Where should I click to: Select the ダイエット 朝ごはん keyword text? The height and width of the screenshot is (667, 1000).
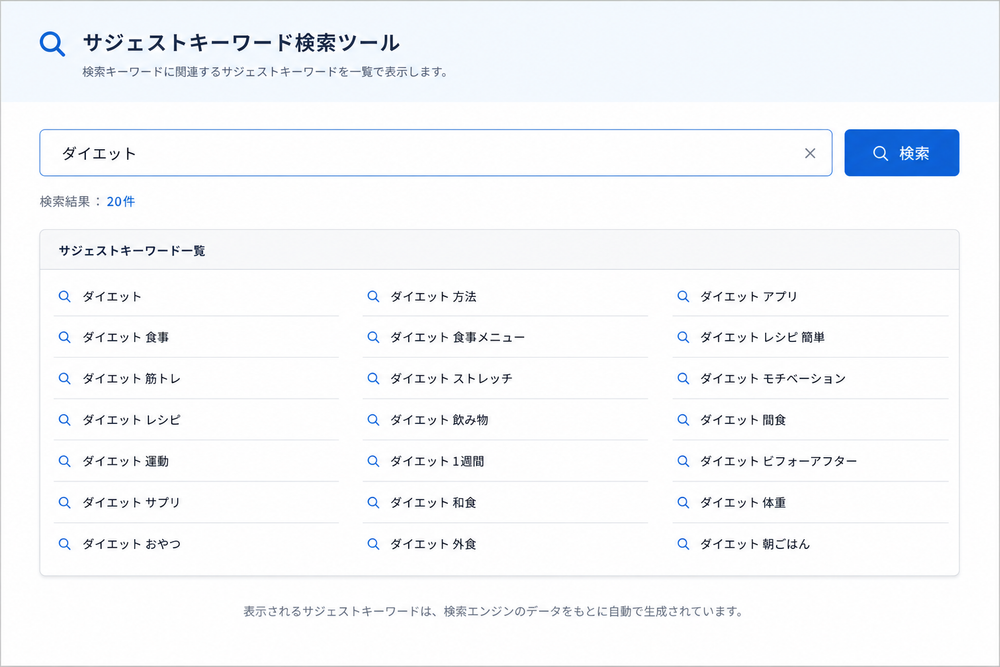click(755, 544)
